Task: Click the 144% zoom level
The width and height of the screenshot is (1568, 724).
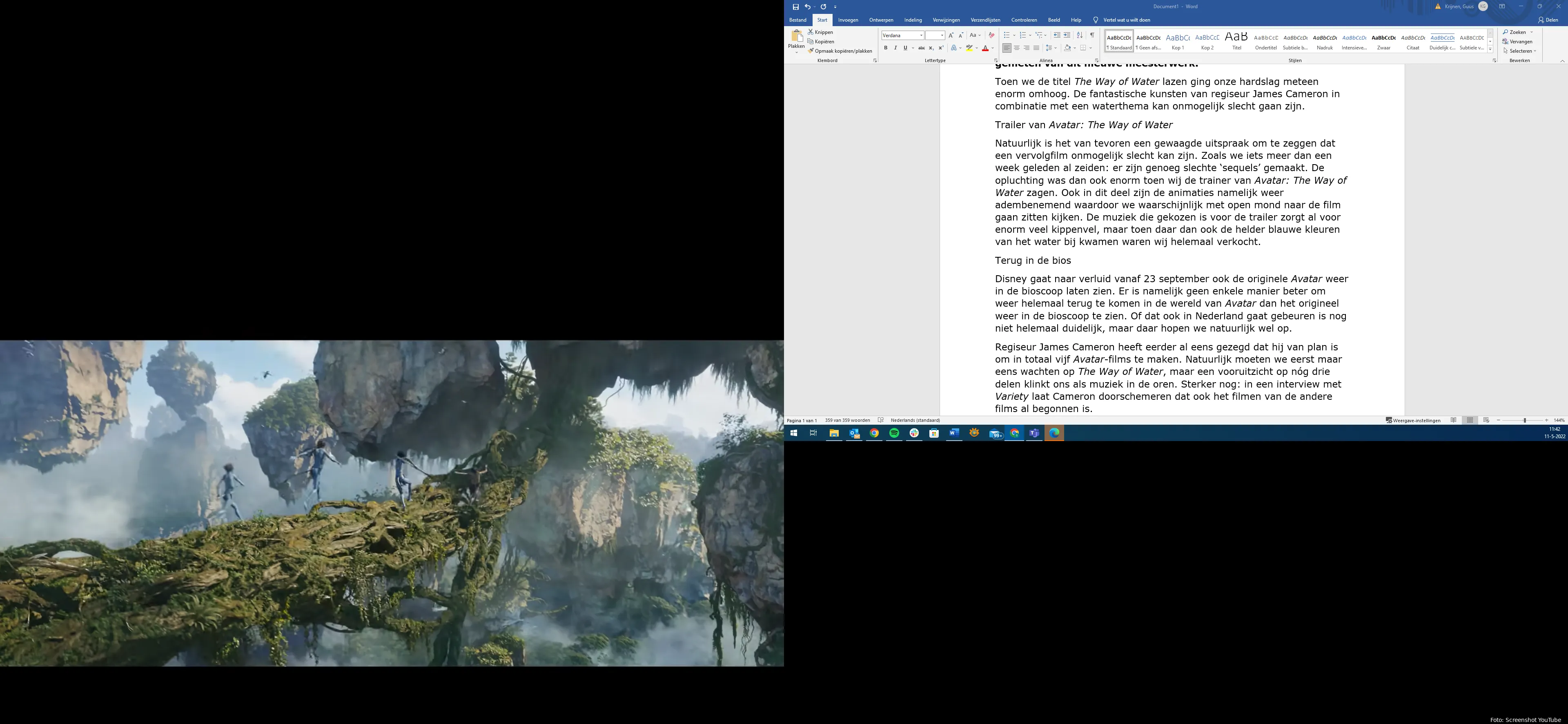Action: (1559, 420)
